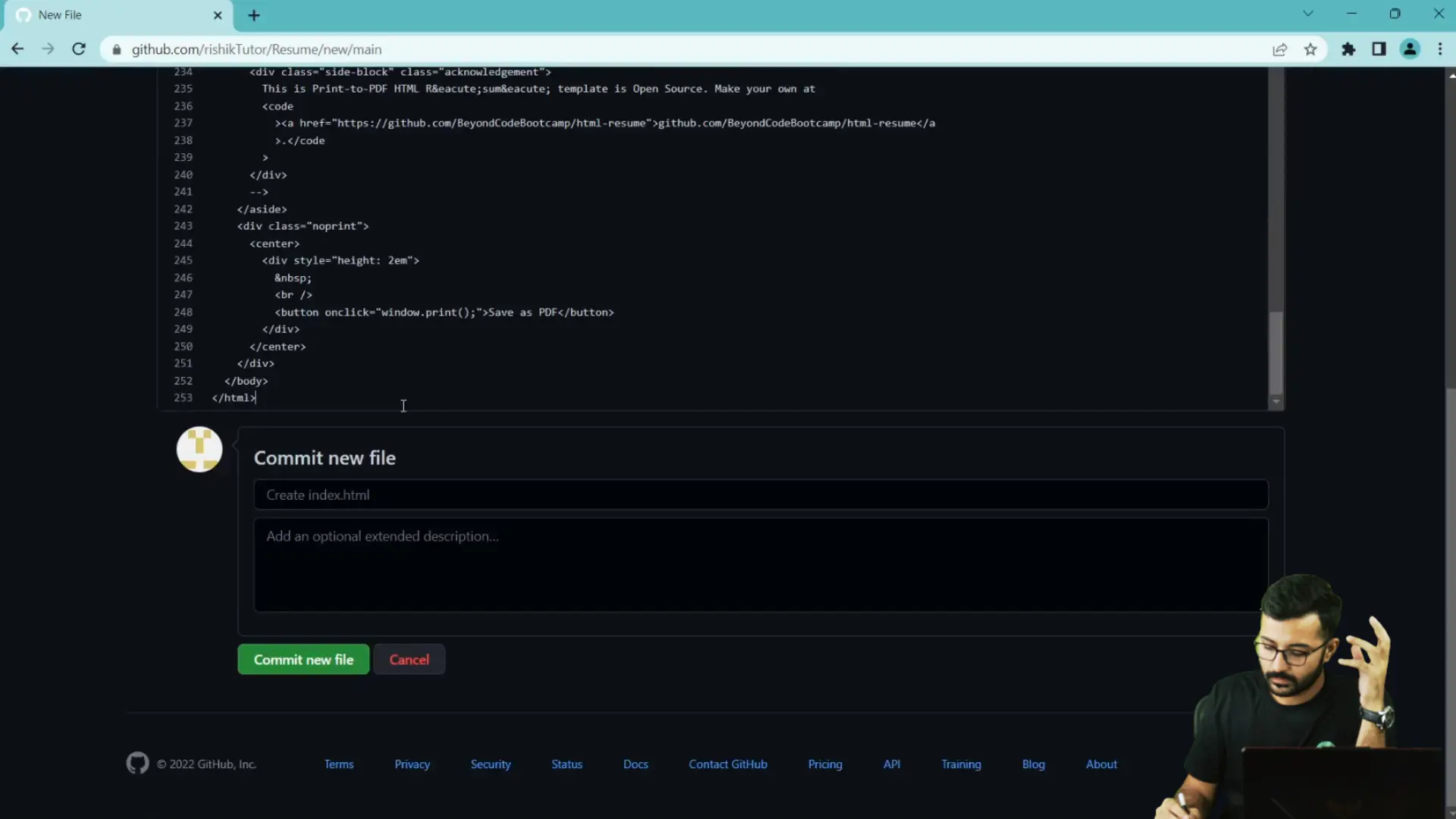Toggle the browser side panel icon

point(1379,49)
